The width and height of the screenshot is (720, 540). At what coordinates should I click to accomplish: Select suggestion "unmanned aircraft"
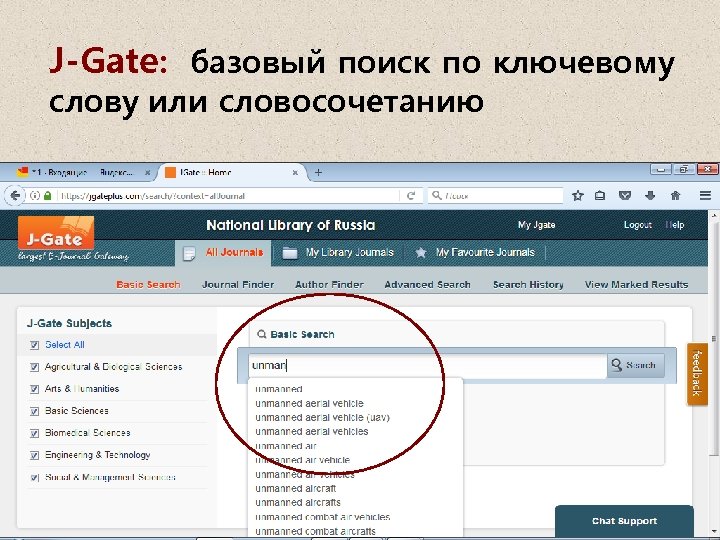point(296,489)
